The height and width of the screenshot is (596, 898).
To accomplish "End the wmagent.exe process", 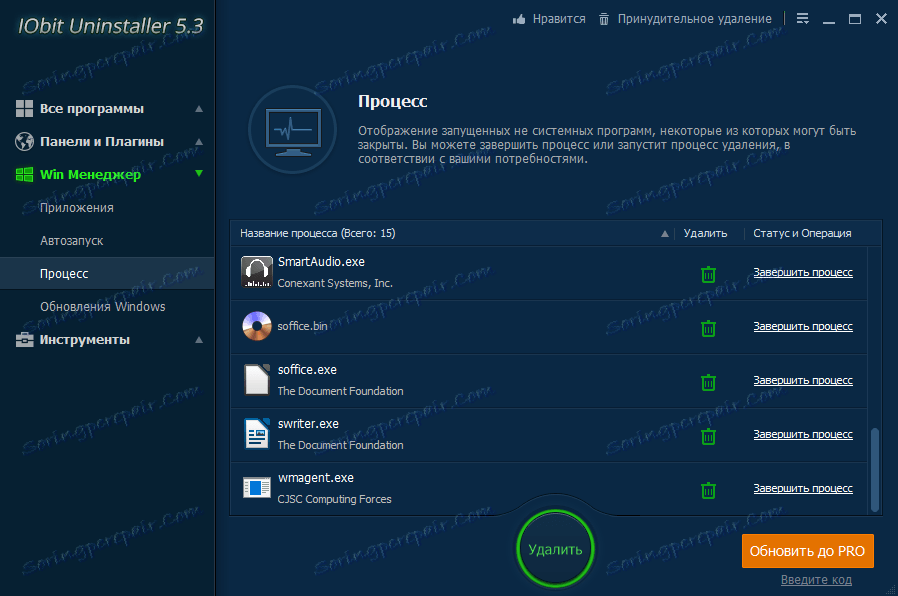I will click(802, 488).
